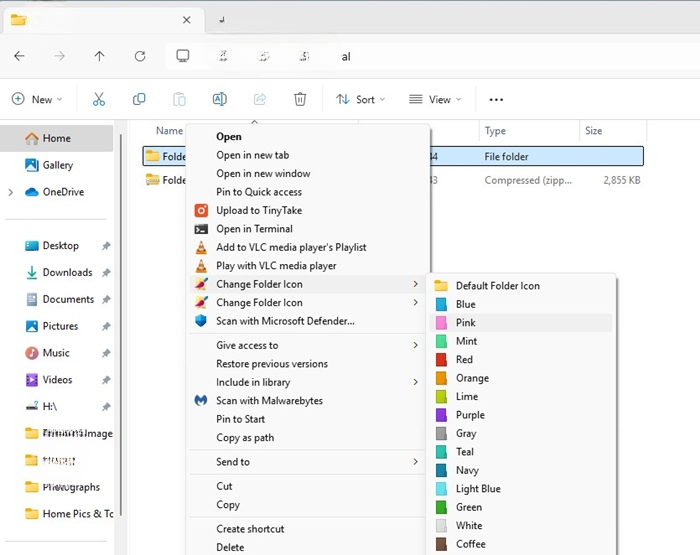This screenshot has height=555, width=700.
Task: Click the Rename toolbar icon
Action: (220, 99)
